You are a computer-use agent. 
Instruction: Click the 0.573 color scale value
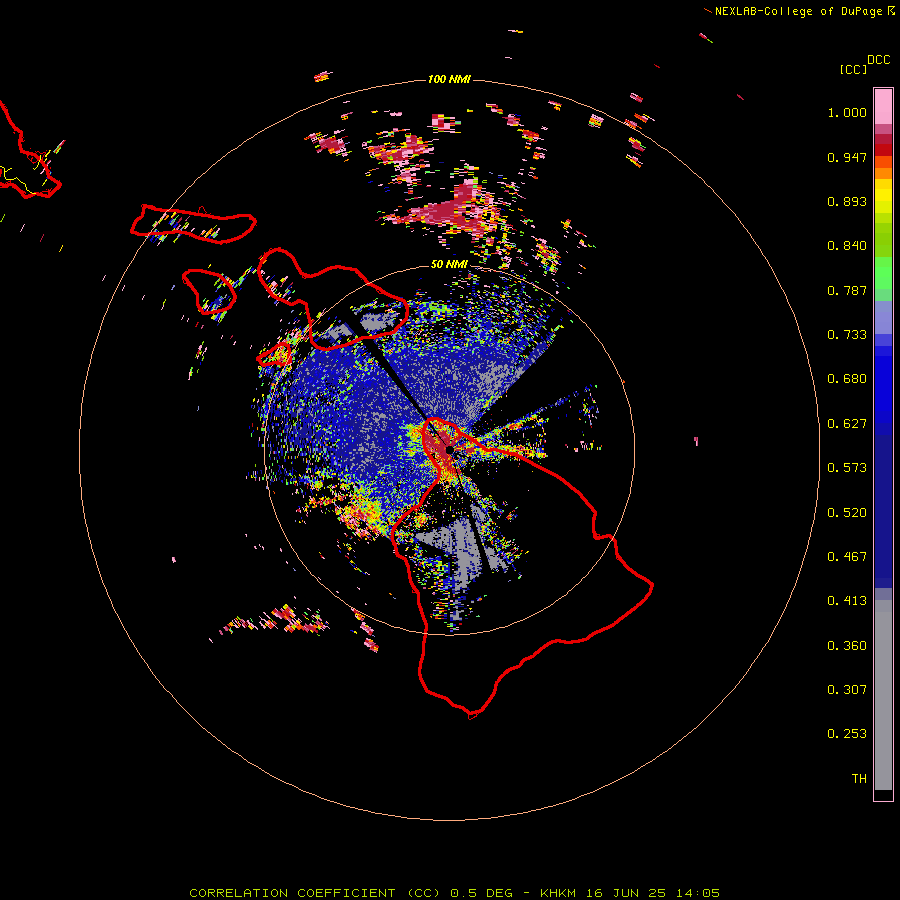coord(847,468)
